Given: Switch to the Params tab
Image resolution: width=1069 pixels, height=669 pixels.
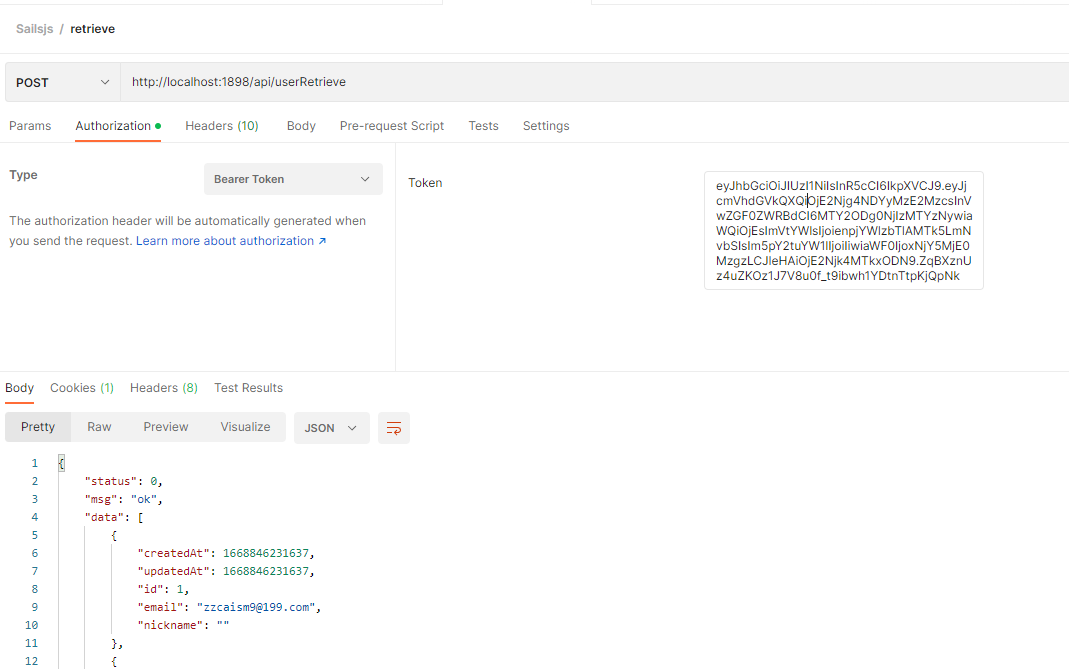Looking at the screenshot, I should (30, 126).
